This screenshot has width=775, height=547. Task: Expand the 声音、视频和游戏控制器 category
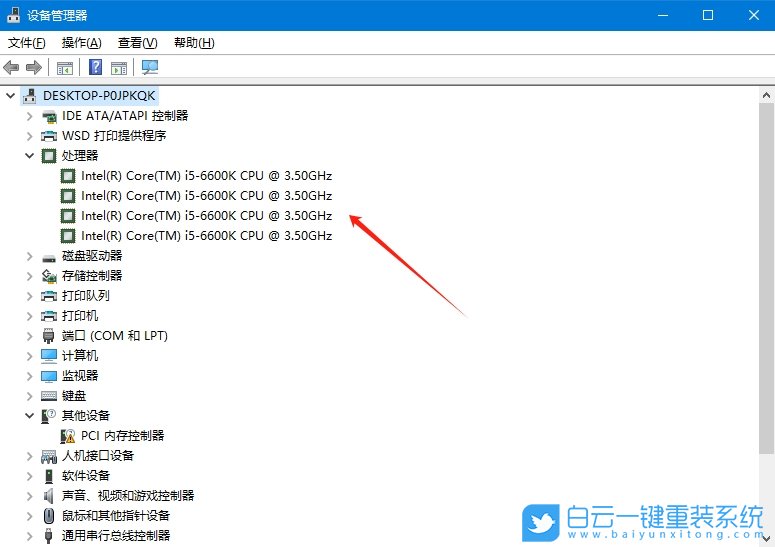click(x=29, y=496)
